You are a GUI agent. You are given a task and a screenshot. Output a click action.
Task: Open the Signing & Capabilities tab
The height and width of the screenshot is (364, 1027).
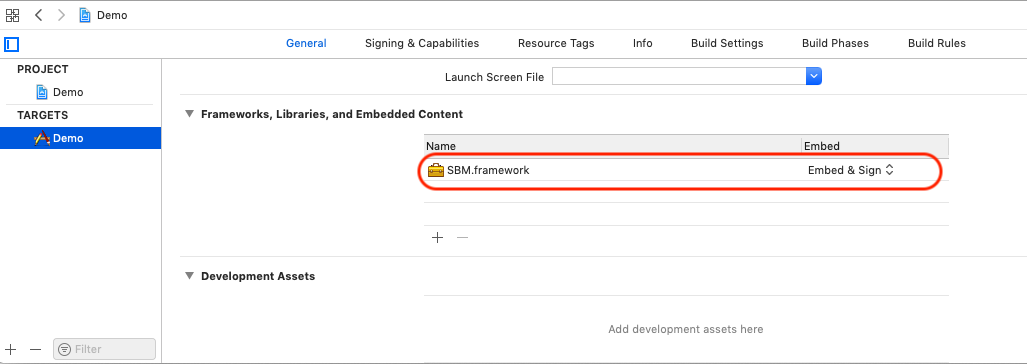pyautogui.click(x=422, y=43)
